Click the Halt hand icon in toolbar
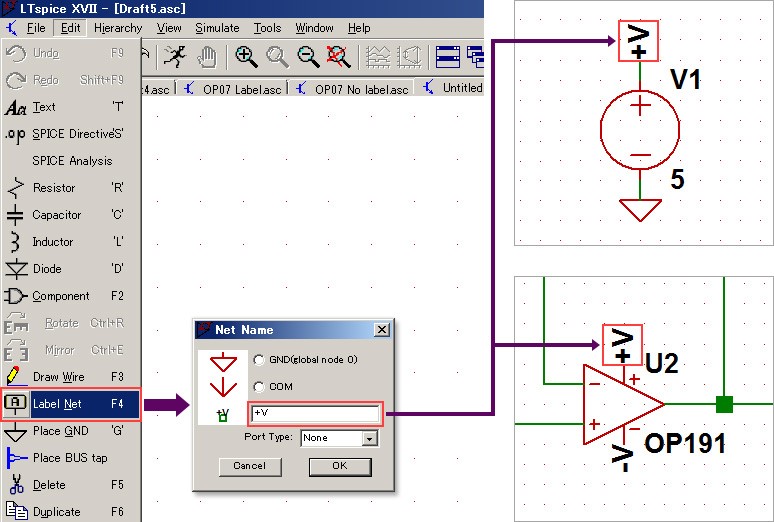Viewport: 774px width, 522px height. coord(207,56)
